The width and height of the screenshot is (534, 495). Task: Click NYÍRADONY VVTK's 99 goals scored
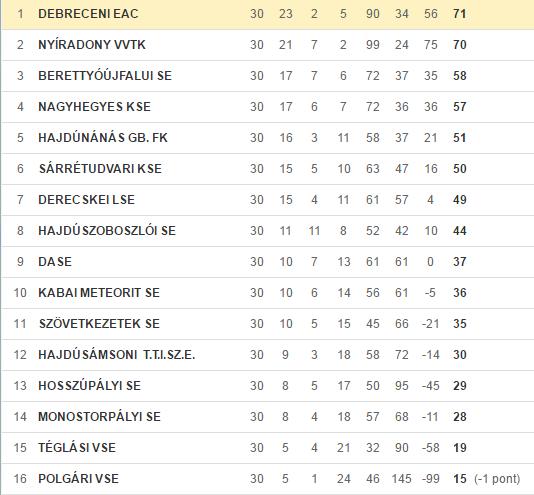(x=373, y=45)
